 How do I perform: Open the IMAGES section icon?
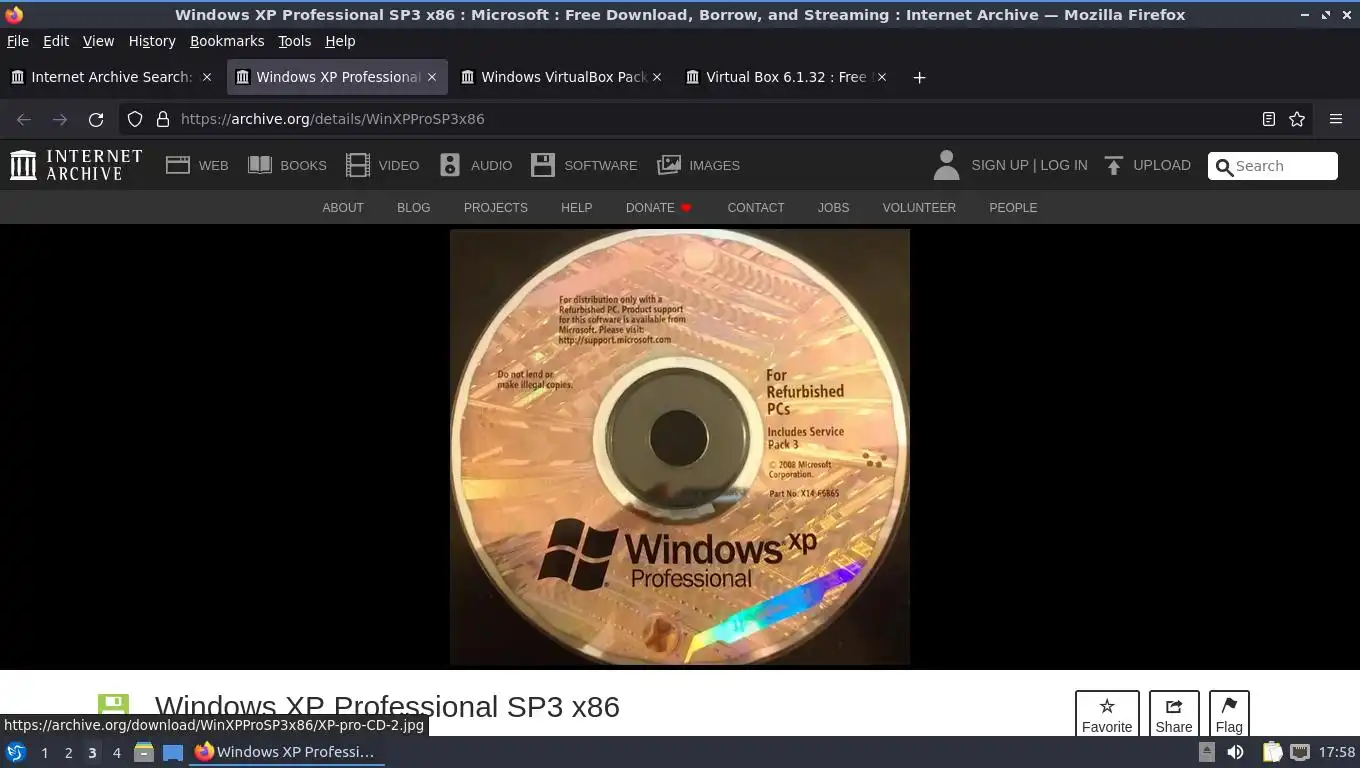(669, 165)
